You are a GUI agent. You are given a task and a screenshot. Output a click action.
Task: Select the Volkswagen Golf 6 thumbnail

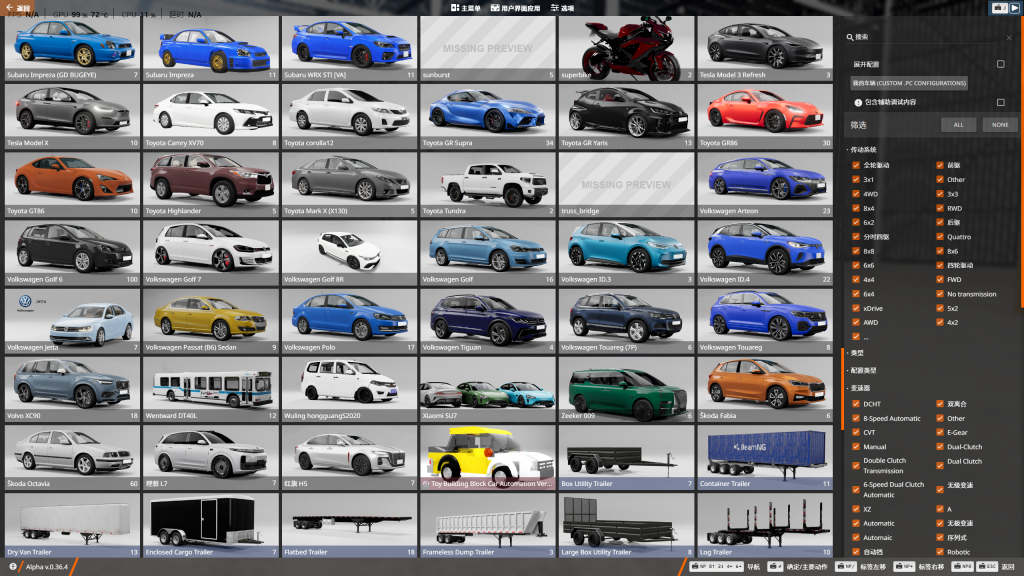tap(72, 253)
